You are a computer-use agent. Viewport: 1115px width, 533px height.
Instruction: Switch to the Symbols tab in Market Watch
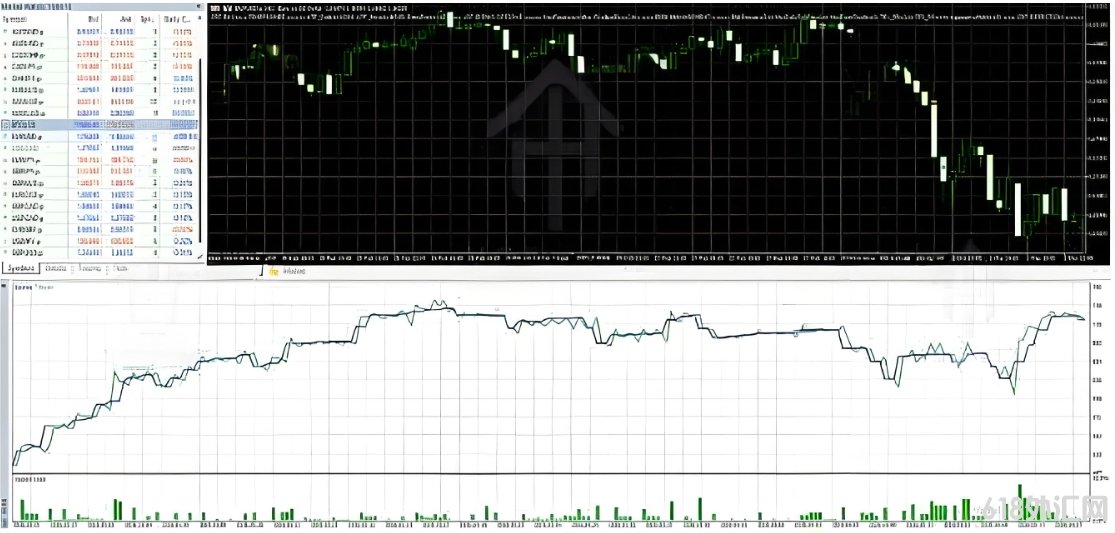[x=20, y=269]
